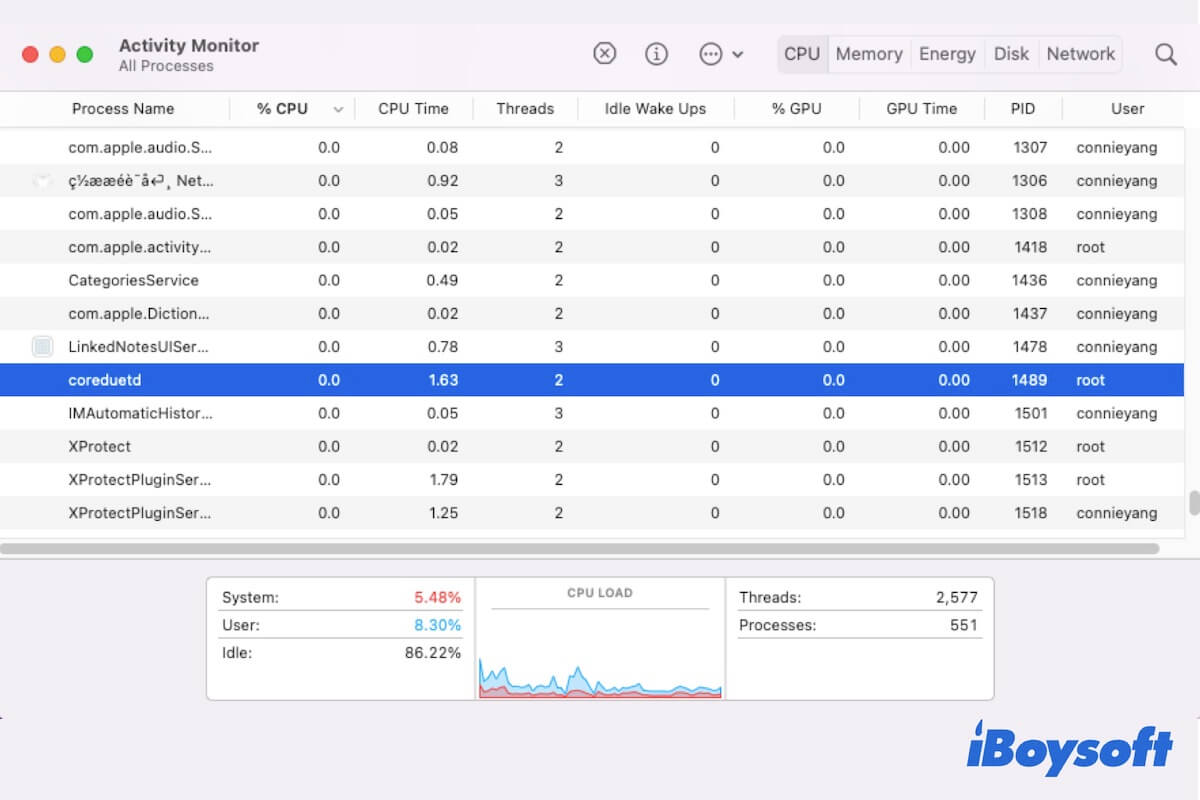This screenshot has width=1200, height=800.
Task: Select the IMAutomaticHistor... process
Action: pyautogui.click(x=592, y=413)
